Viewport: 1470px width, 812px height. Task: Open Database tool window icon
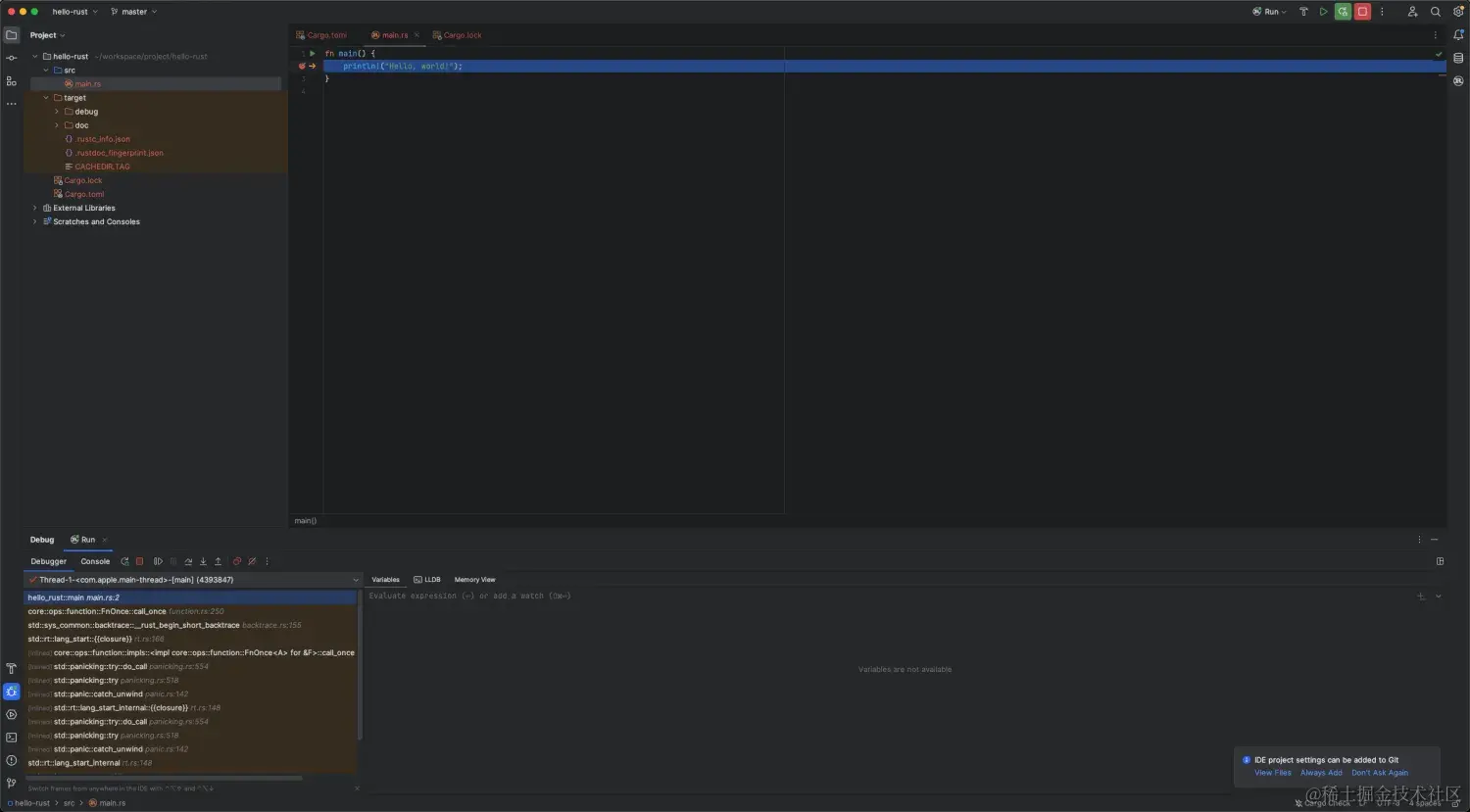pos(1458,59)
